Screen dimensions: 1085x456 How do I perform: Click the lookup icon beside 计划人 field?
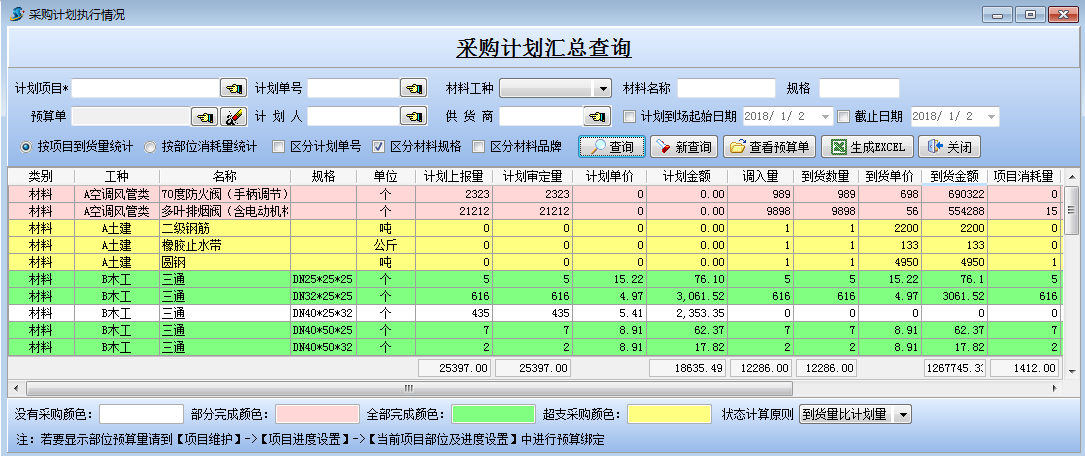click(x=413, y=116)
